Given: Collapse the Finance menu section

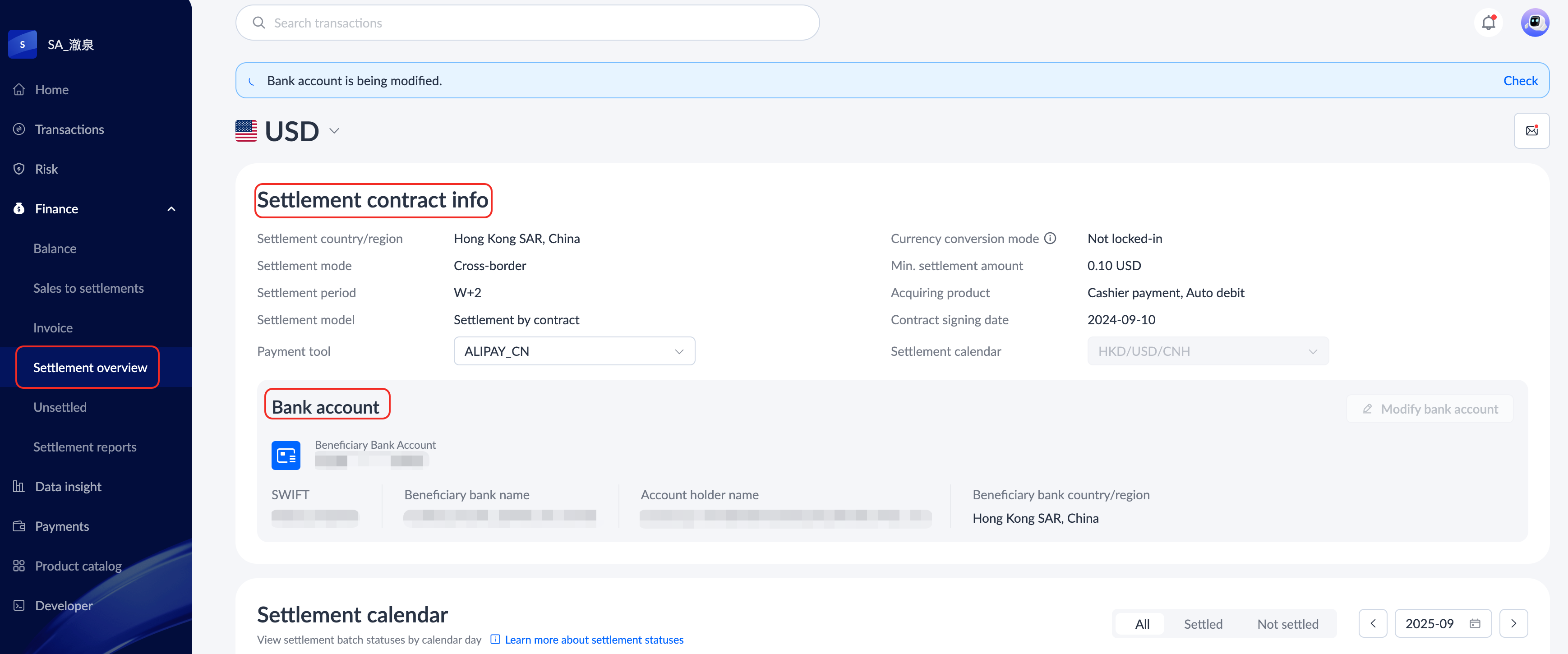Looking at the screenshot, I should click(x=171, y=209).
